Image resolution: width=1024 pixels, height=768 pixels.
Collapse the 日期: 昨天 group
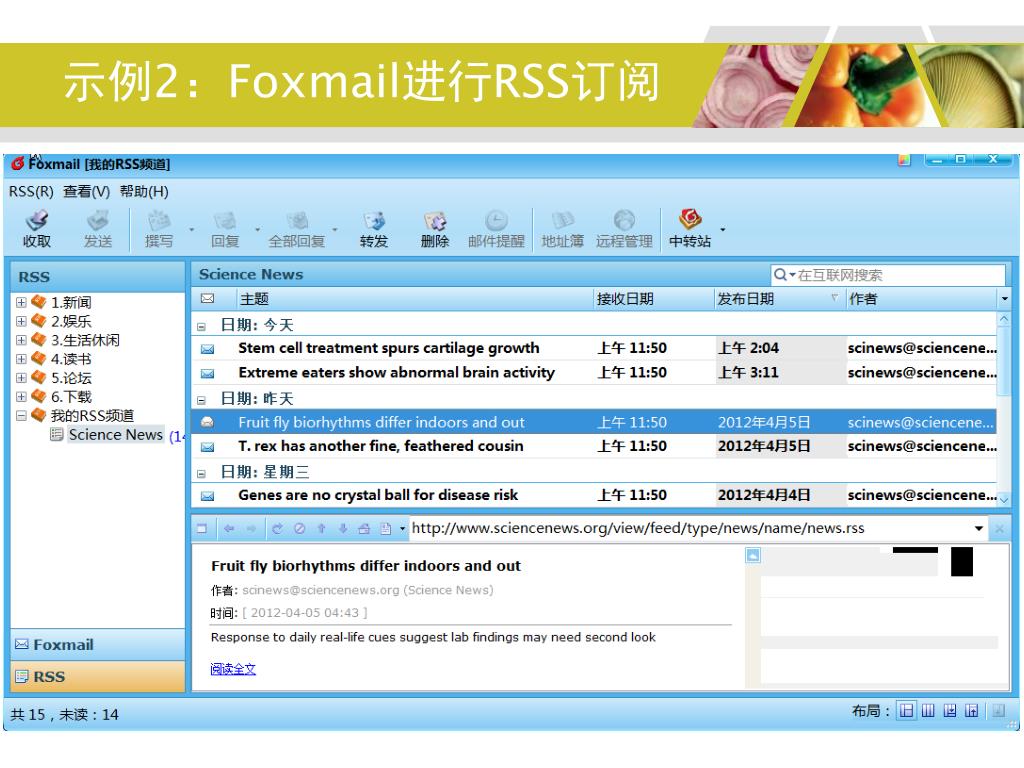coord(202,400)
